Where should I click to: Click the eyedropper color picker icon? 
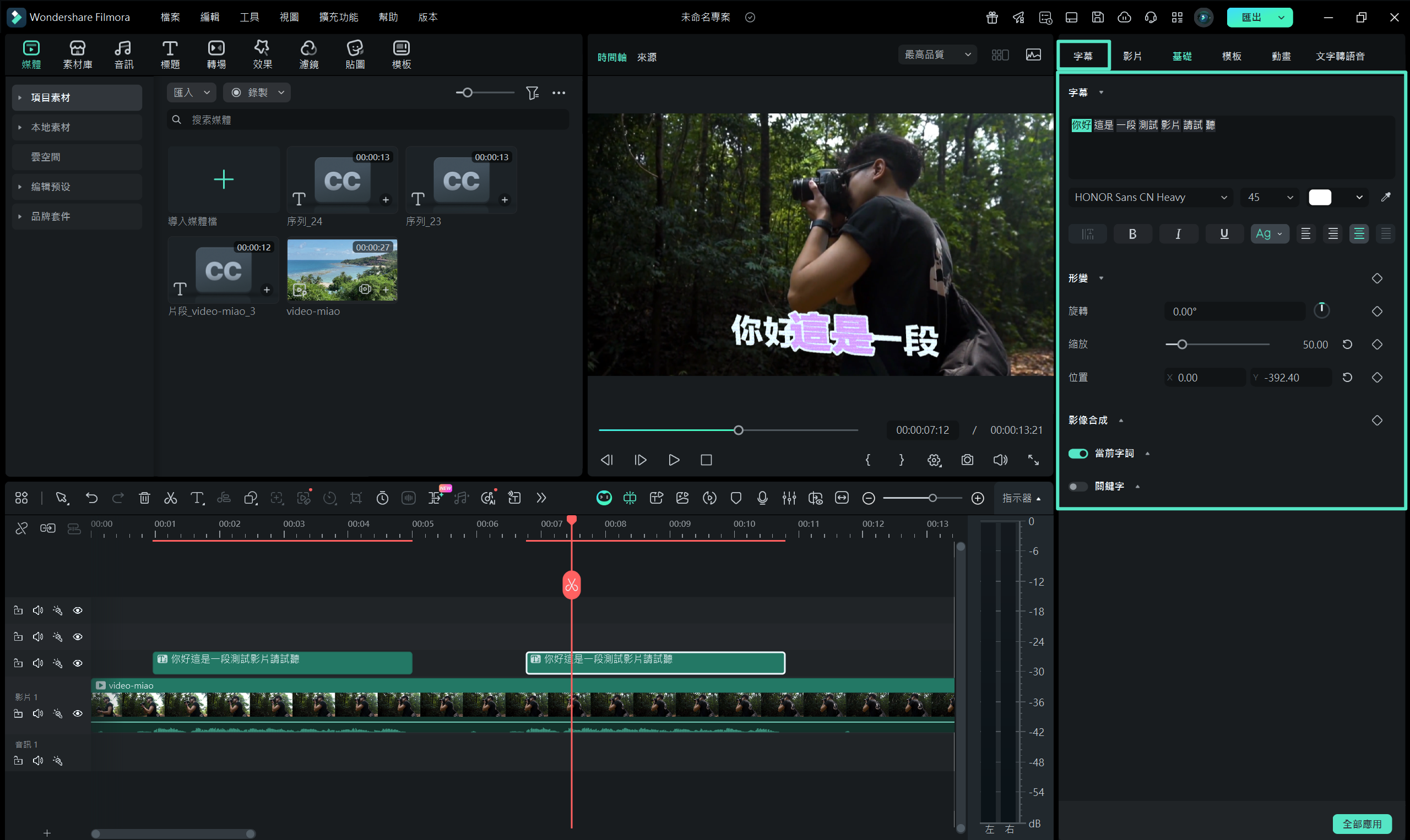click(1386, 197)
